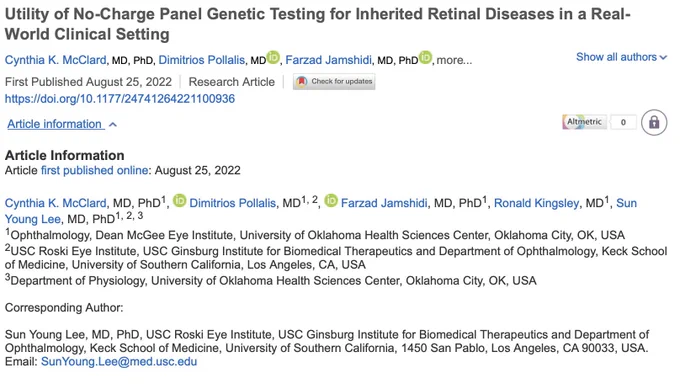Click the first published online link

point(95,170)
